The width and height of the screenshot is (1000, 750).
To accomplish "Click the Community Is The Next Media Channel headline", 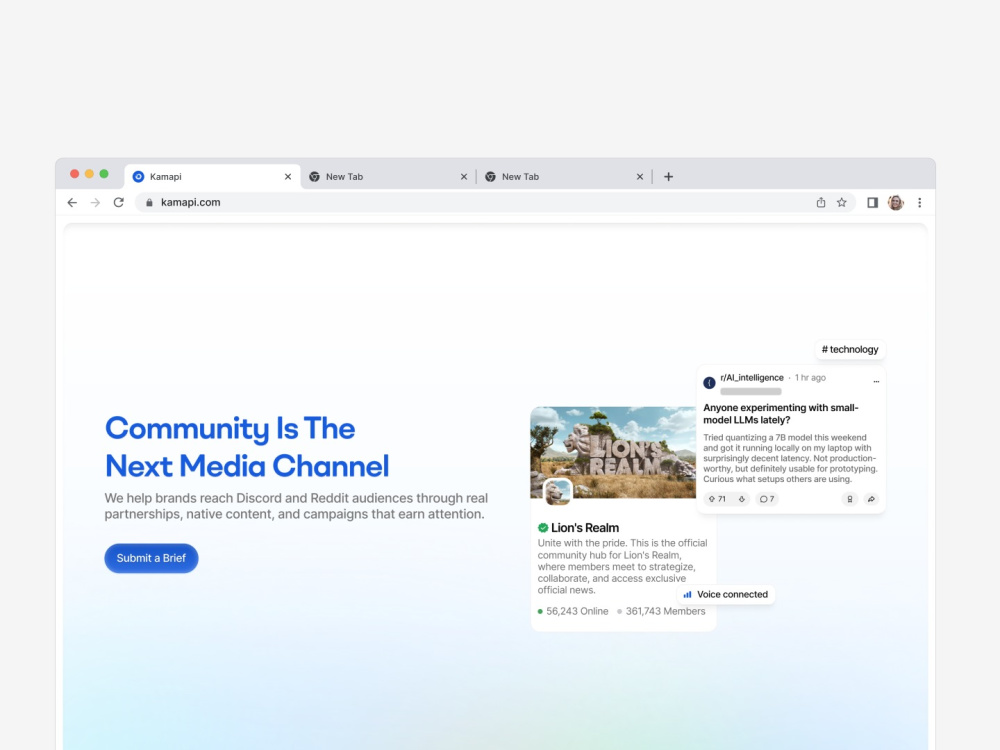I will pos(247,447).
